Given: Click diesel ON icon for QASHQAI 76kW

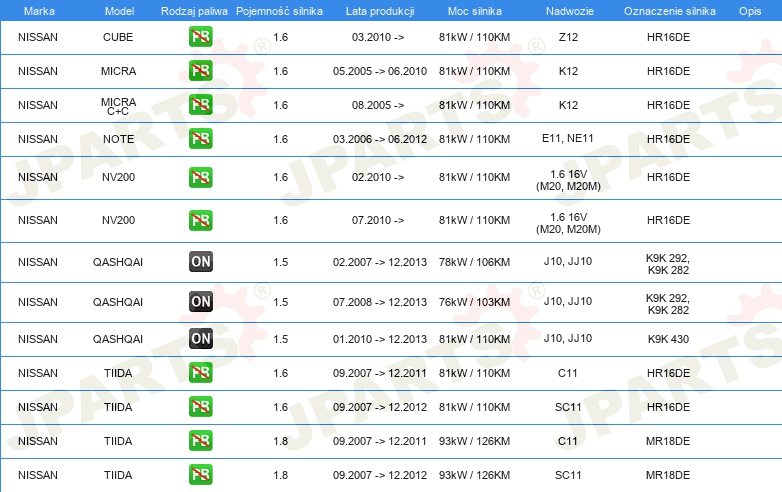Looking at the screenshot, I should (x=200, y=302).
